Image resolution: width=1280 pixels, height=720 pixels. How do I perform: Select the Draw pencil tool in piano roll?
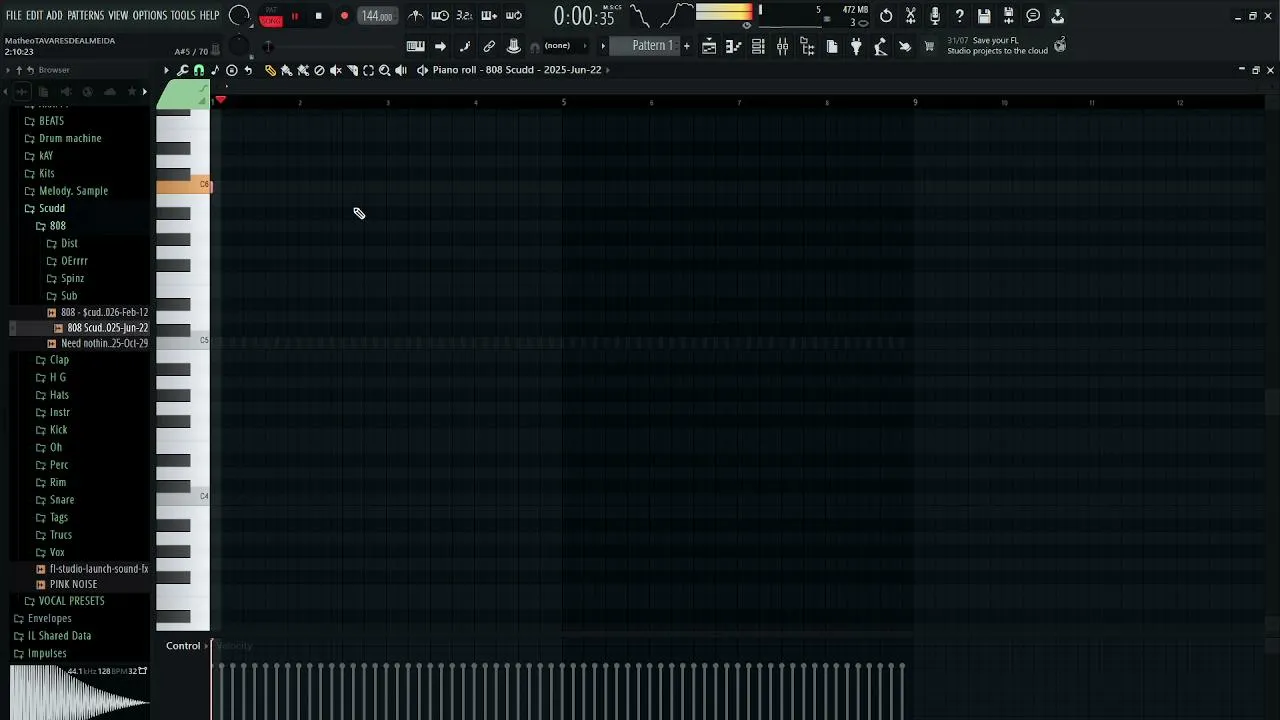(x=270, y=70)
